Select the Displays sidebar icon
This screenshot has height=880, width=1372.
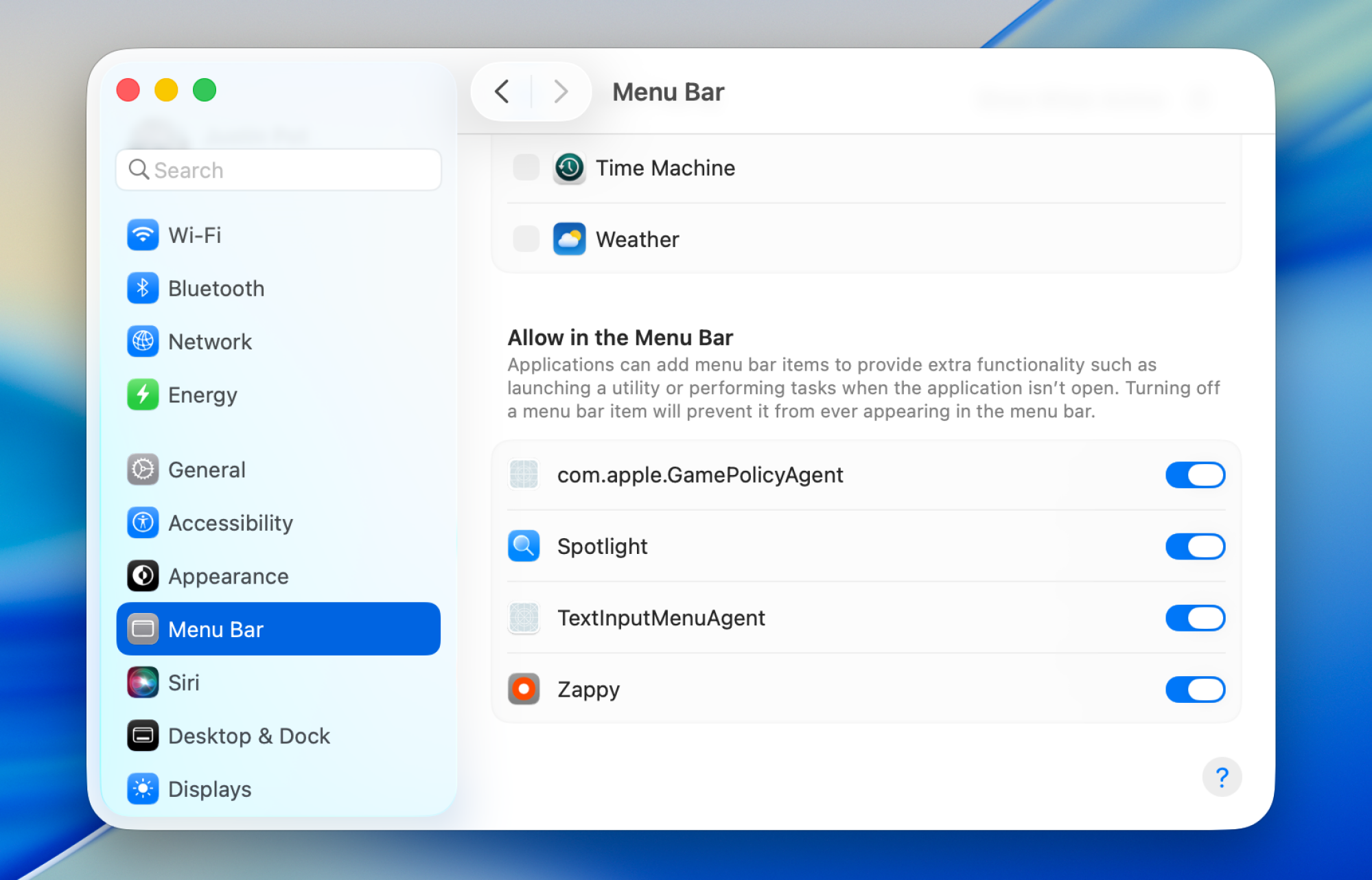point(143,789)
